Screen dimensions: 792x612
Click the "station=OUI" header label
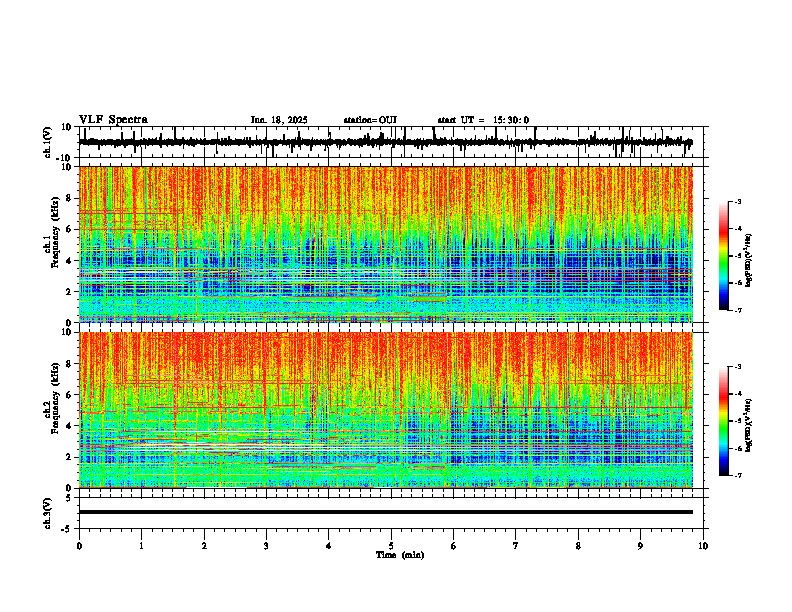tap(370, 120)
